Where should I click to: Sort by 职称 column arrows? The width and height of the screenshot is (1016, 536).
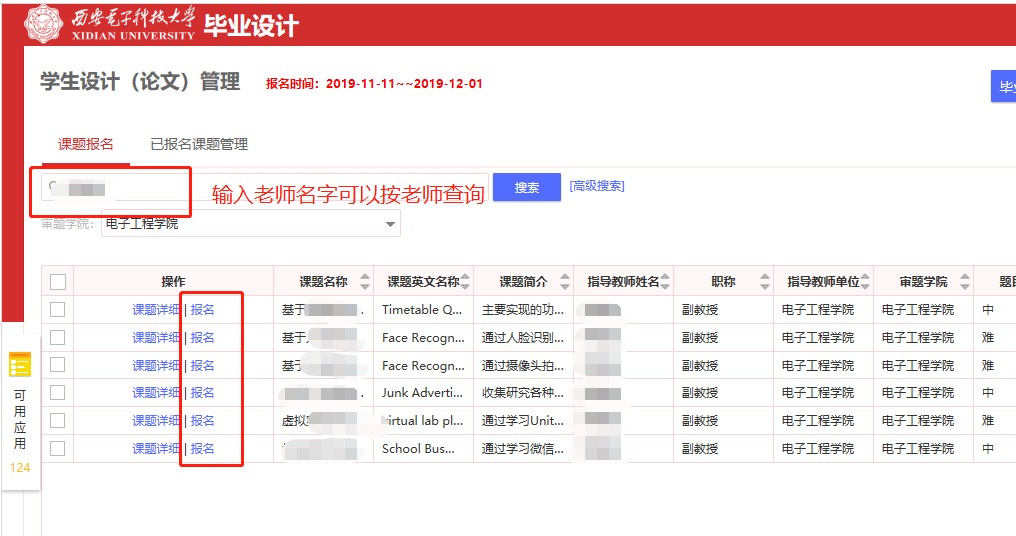click(765, 282)
